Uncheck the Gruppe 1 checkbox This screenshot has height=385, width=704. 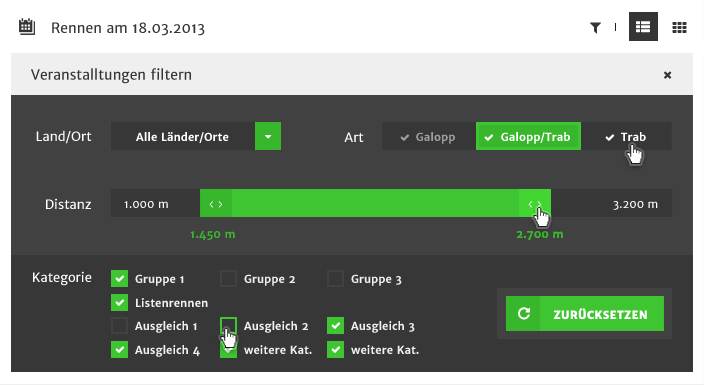click(119, 279)
